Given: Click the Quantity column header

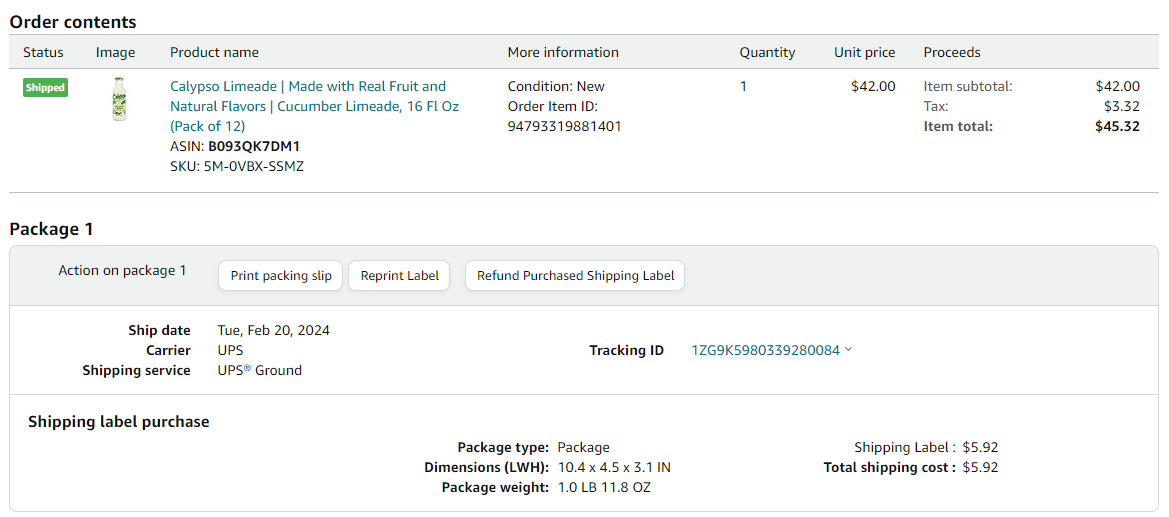Looking at the screenshot, I should pos(767,52).
